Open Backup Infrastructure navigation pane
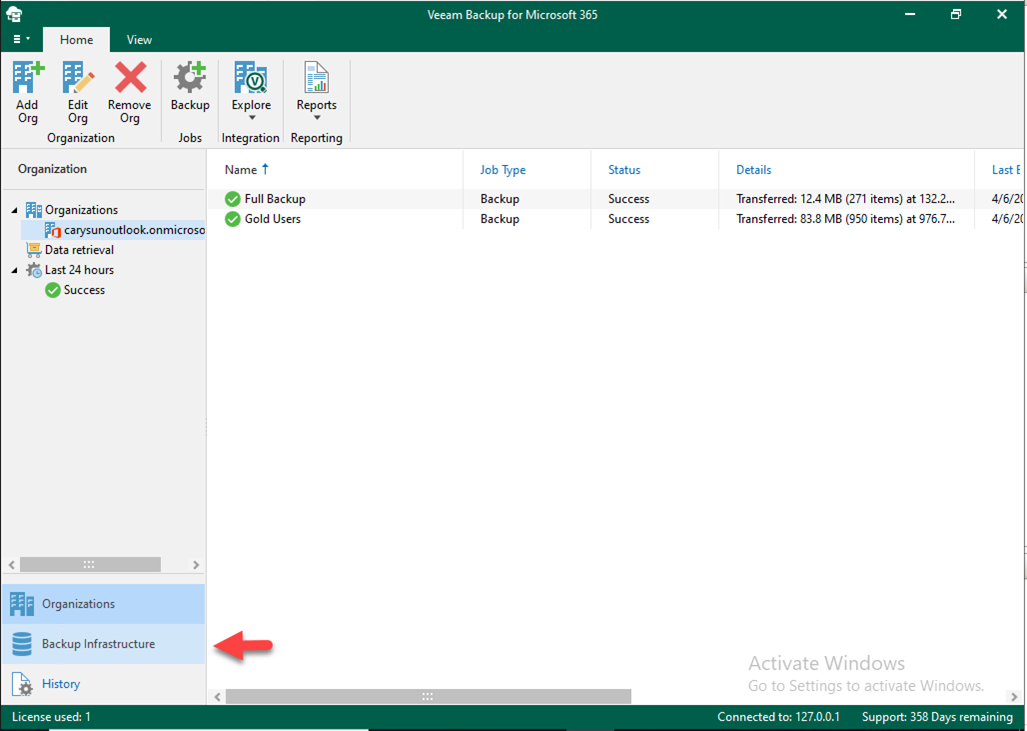Screen dimensions: 1027x731 tap(98, 644)
